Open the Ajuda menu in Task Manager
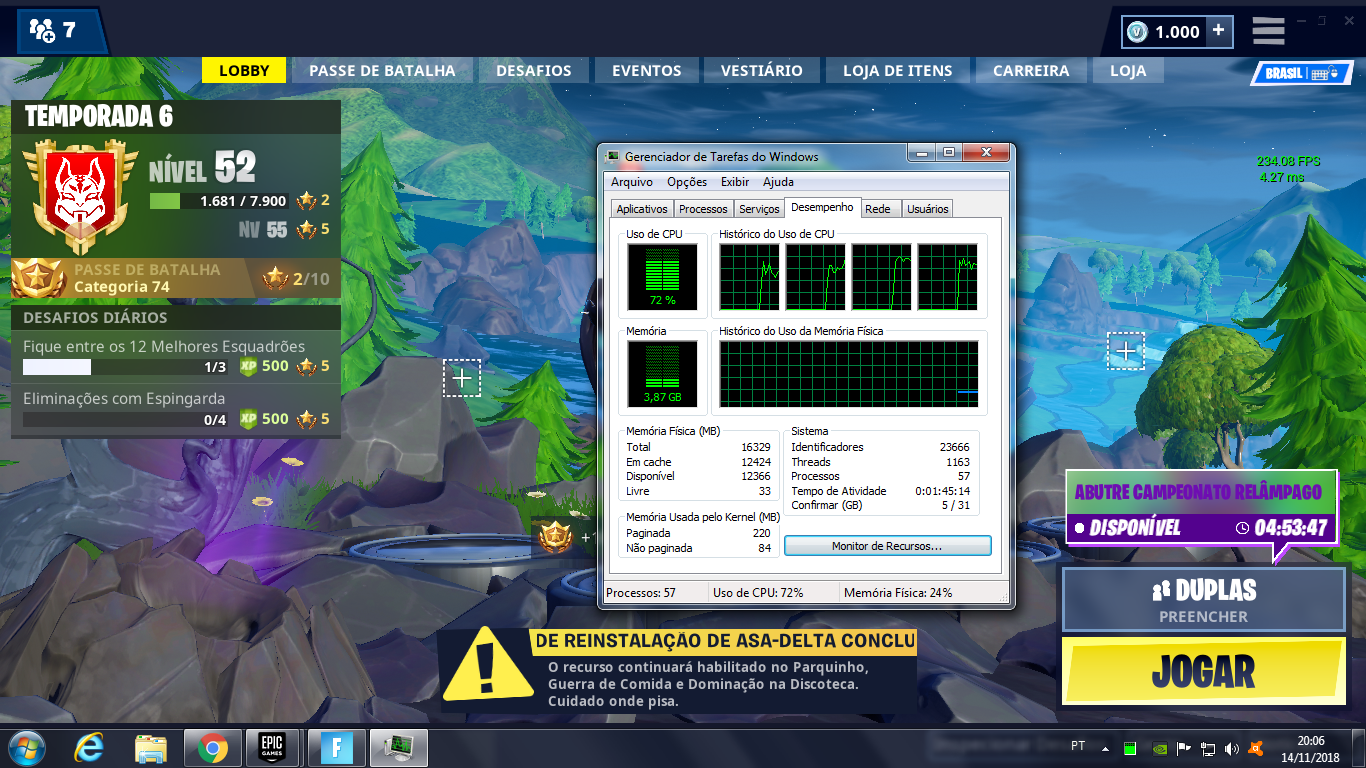 point(778,182)
